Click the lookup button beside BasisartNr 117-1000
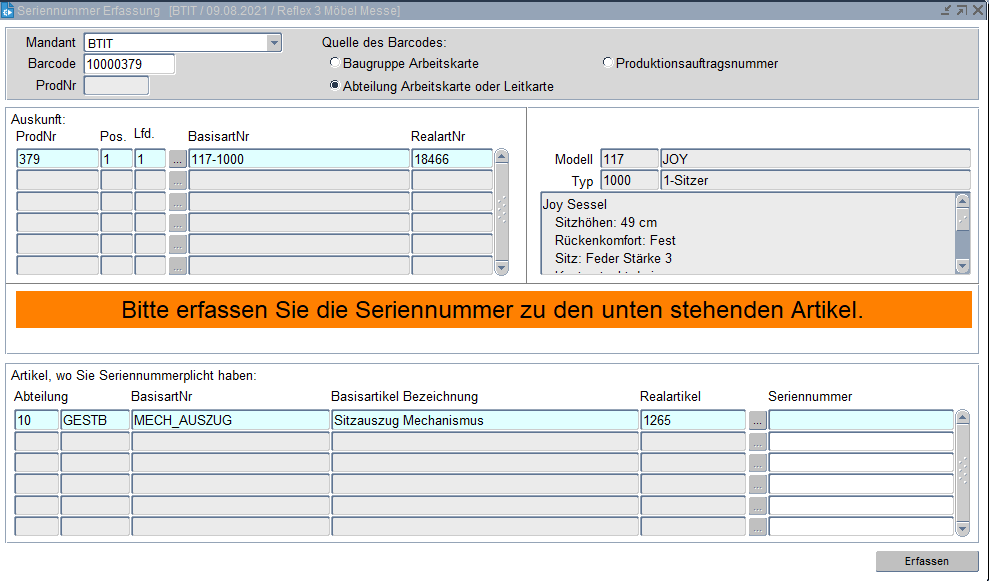The image size is (989, 581). [x=177, y=159]
